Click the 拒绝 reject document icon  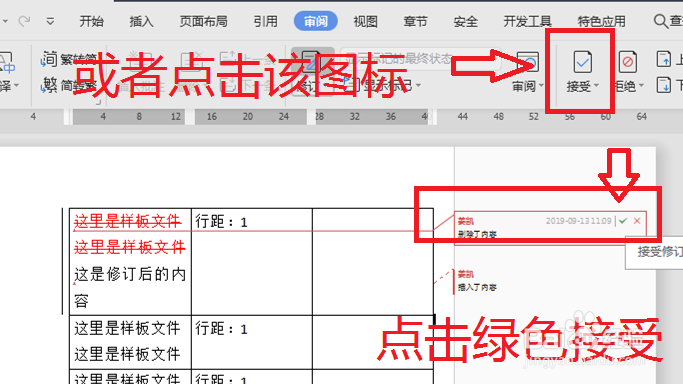[628, 62]
